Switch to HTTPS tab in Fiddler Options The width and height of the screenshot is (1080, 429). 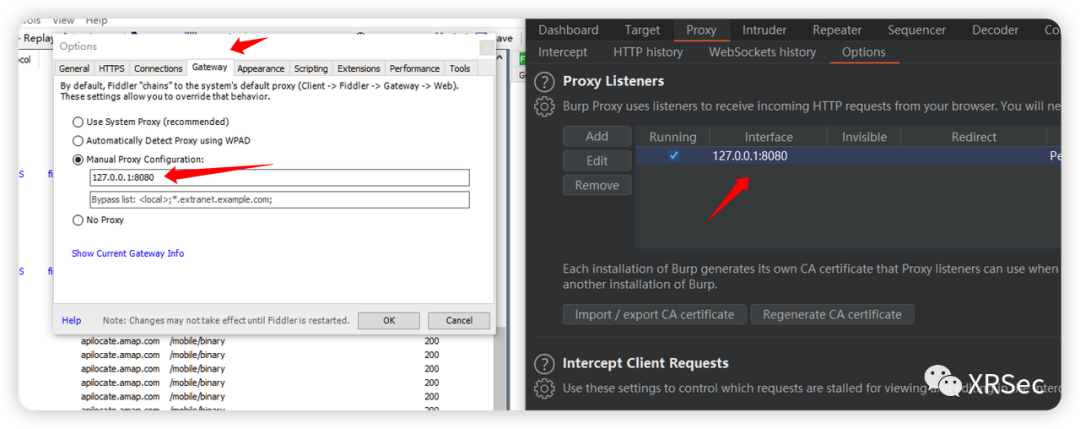(x=112, y=69)
